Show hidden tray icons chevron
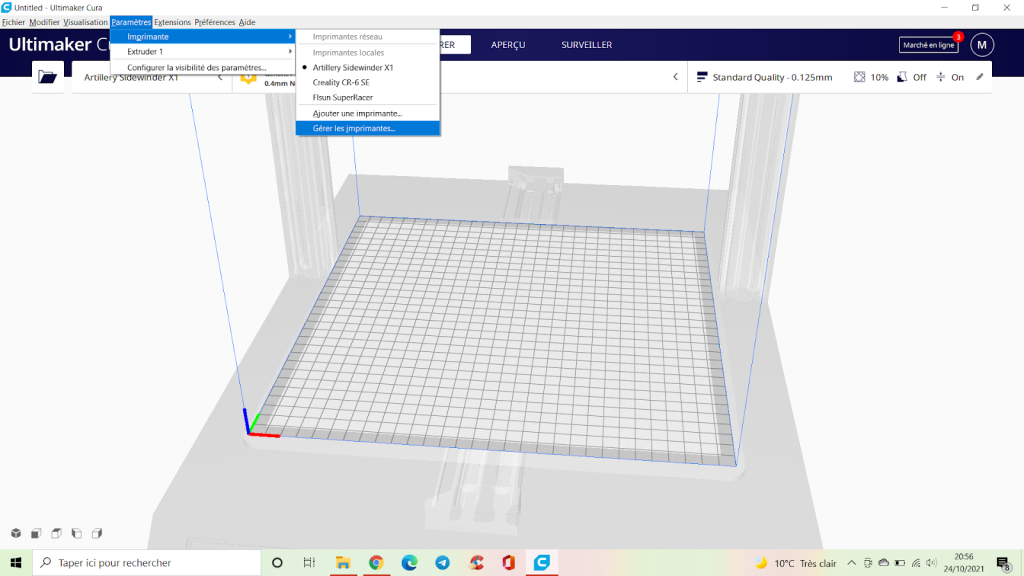 click(x=852, y=563)
